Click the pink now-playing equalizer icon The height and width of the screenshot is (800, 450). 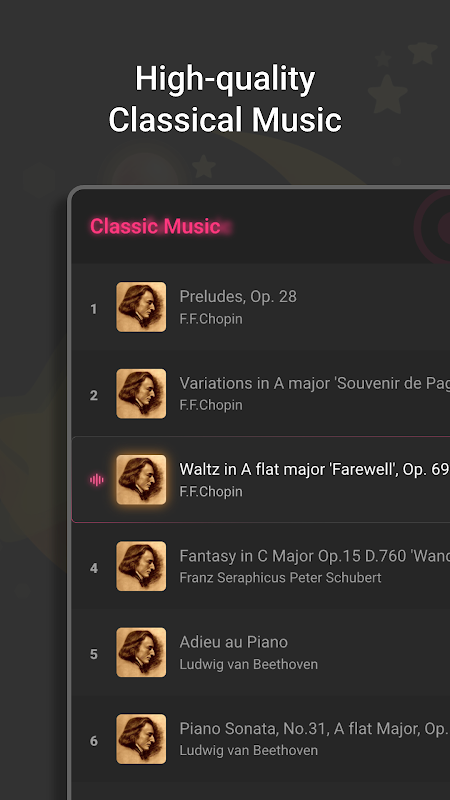pyautogui.click(x=96, y=480)
